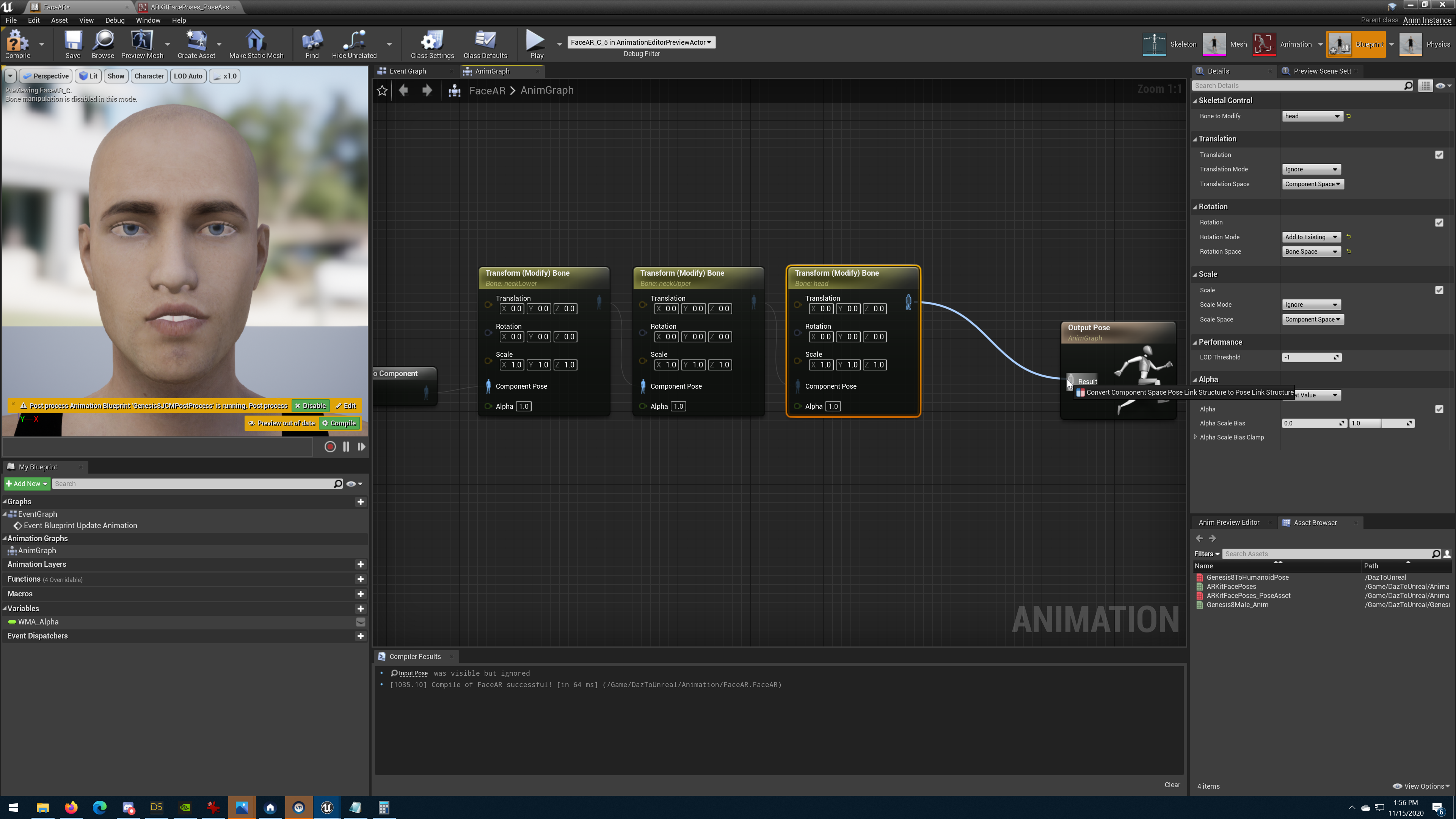Adjust the Alpha Scale Bias 1.0 slider
1456x819 pixels.
(1381, 424)
